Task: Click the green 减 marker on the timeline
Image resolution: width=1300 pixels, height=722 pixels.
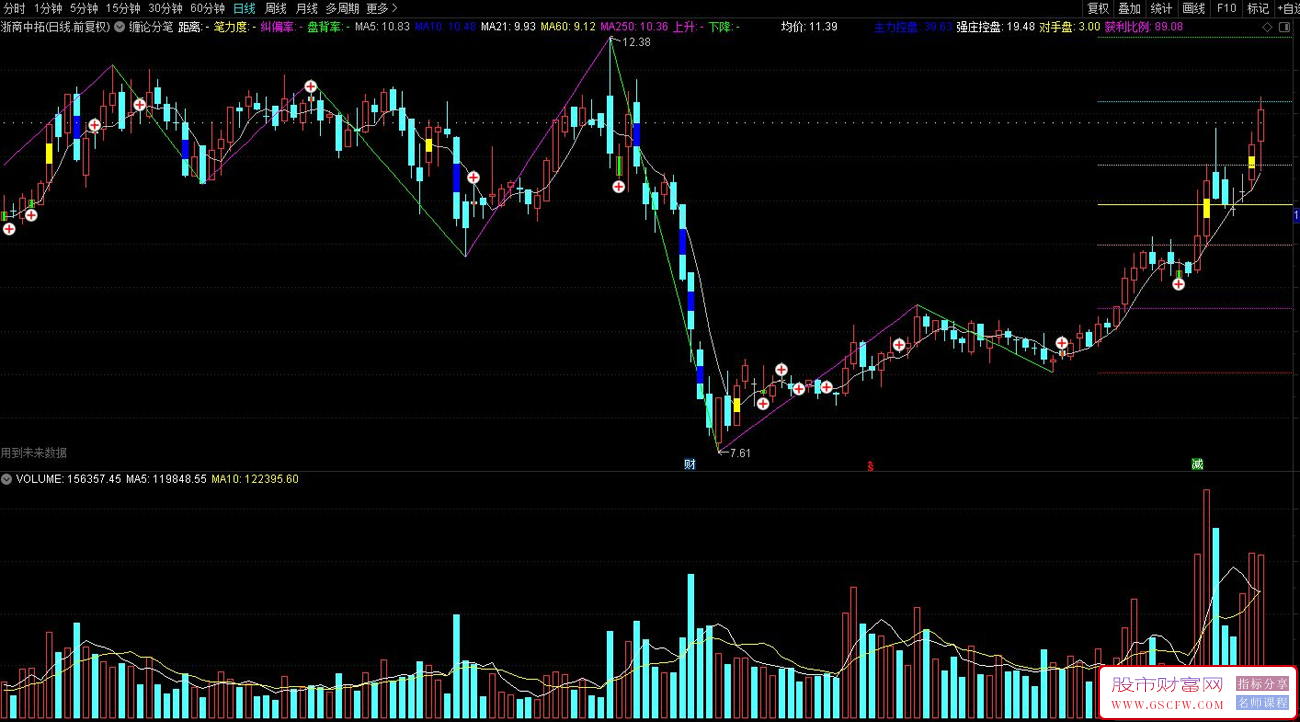Action: 1197,464
